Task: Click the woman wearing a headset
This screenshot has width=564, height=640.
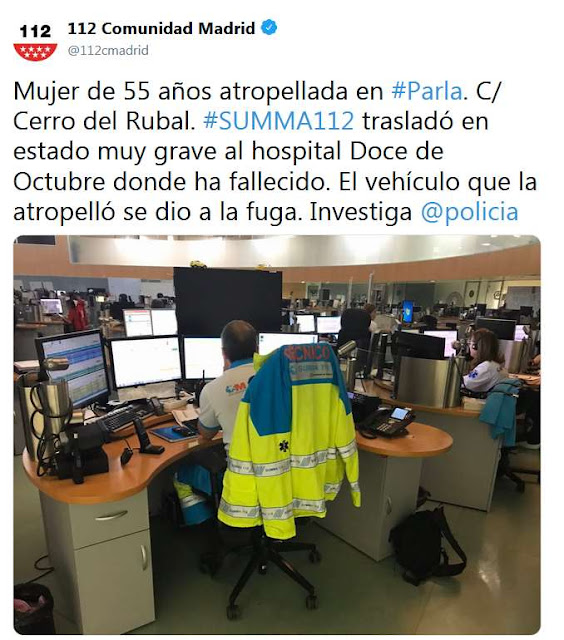Action: (x=486, y=361)
